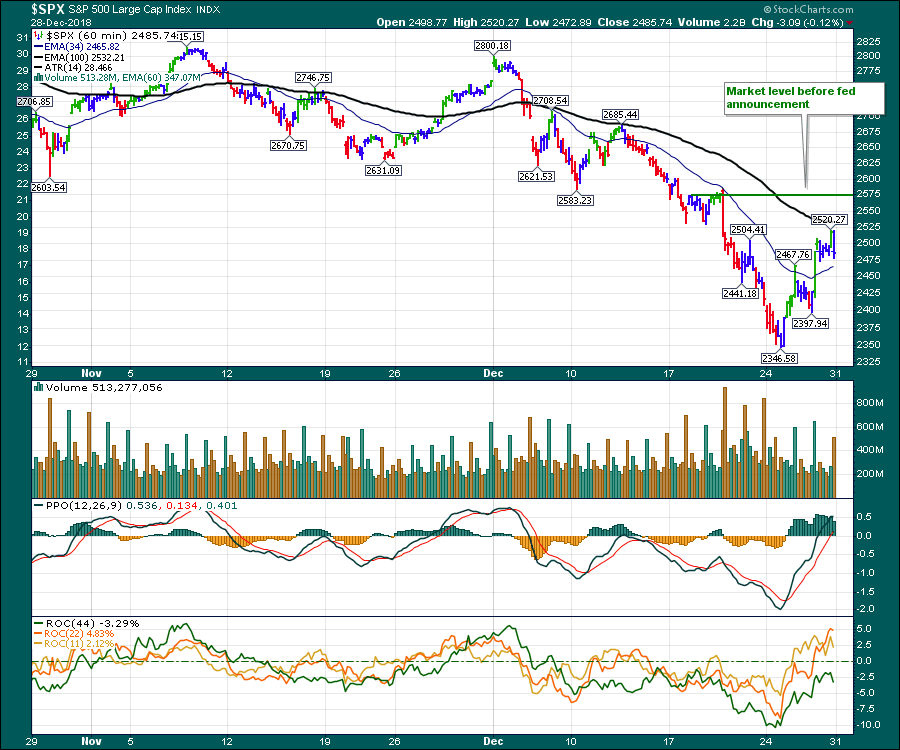This screenshot has width=900, height=750.
Task: Click the $SPX ticker symbol title
Action: (26, 9)
